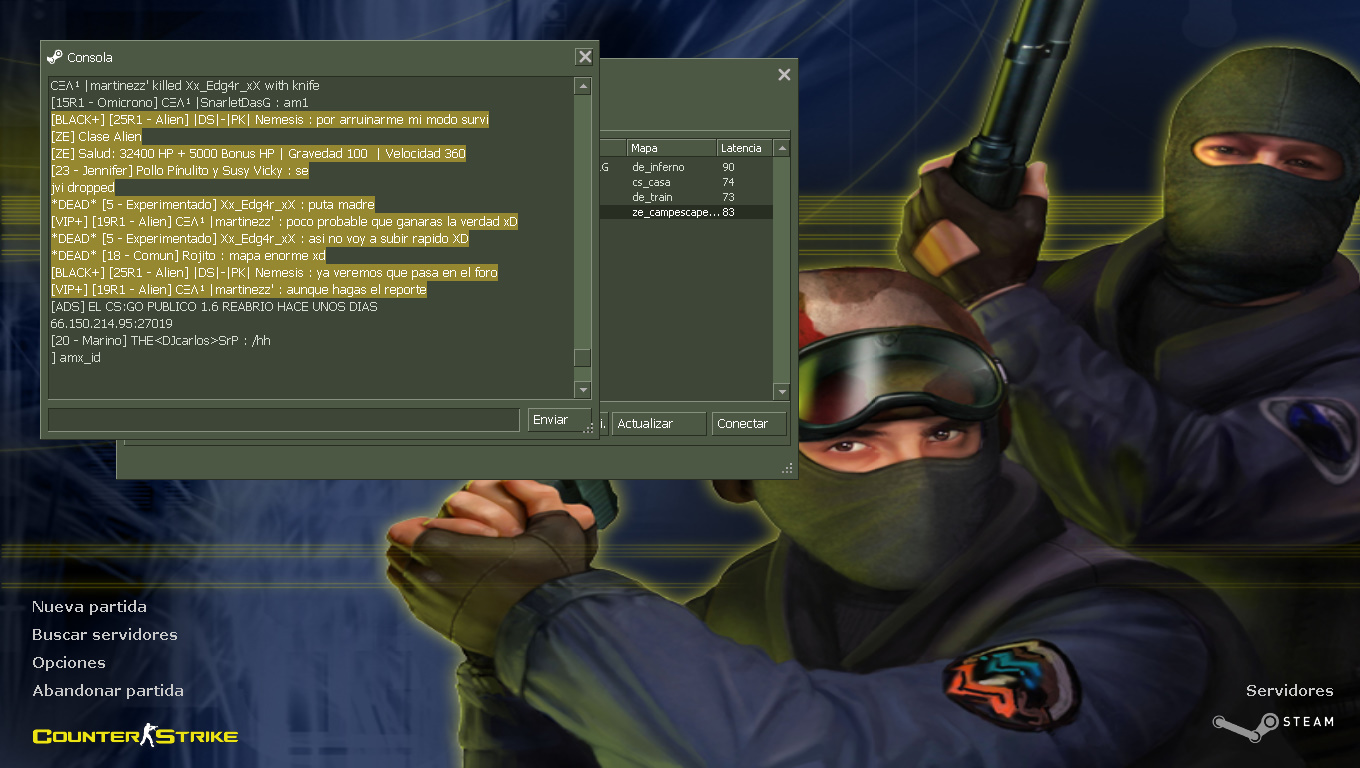Viewport: 1360px width, 768px height.
Task: Select the ze_campescape server row
Action: pyautogui.click(x=686, y=212)
